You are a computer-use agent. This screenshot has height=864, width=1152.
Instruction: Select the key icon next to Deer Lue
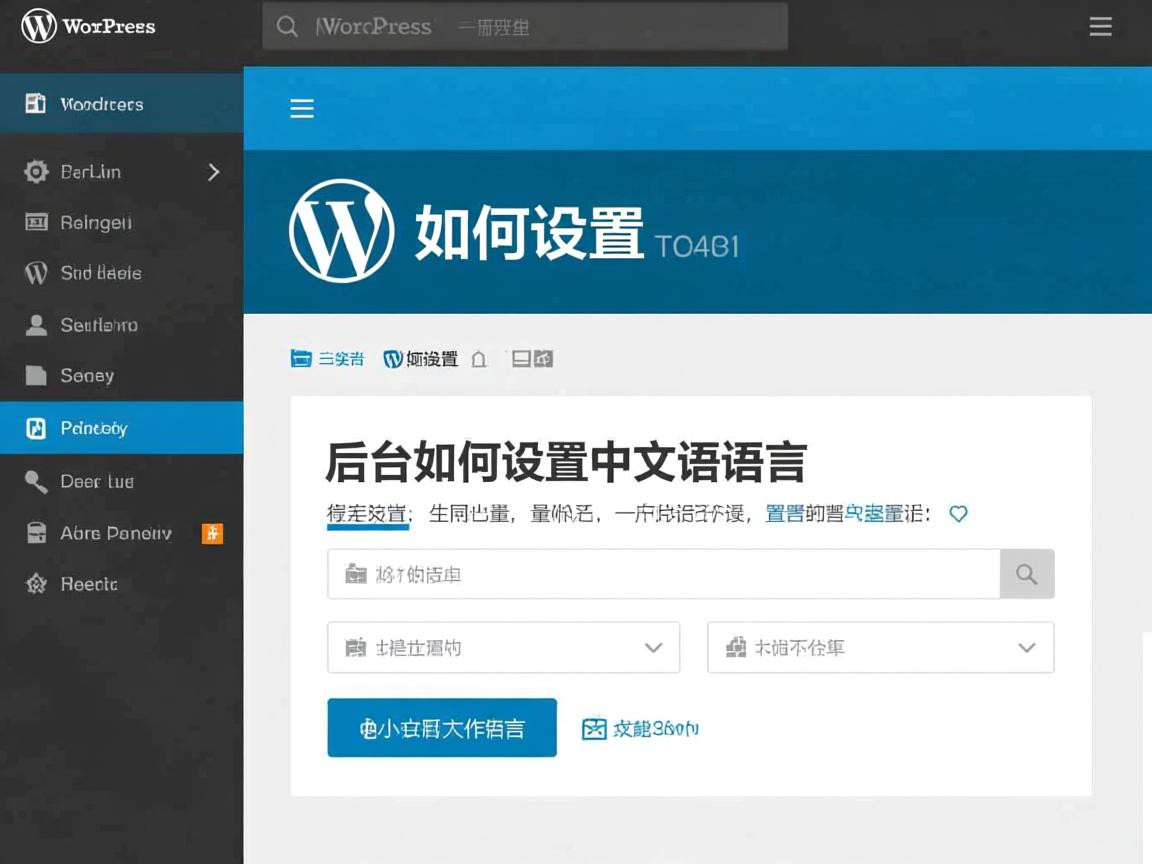tap(37, 481)
